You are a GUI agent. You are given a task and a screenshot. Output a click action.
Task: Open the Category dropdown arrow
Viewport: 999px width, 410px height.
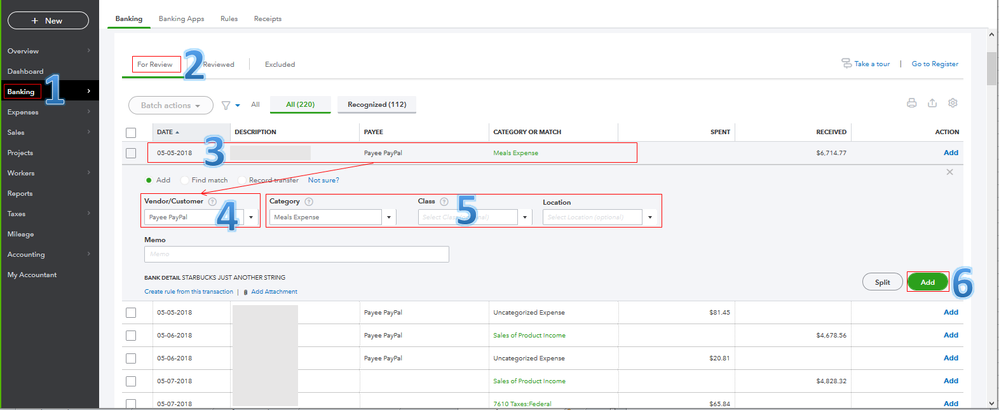tap(389, 217)
